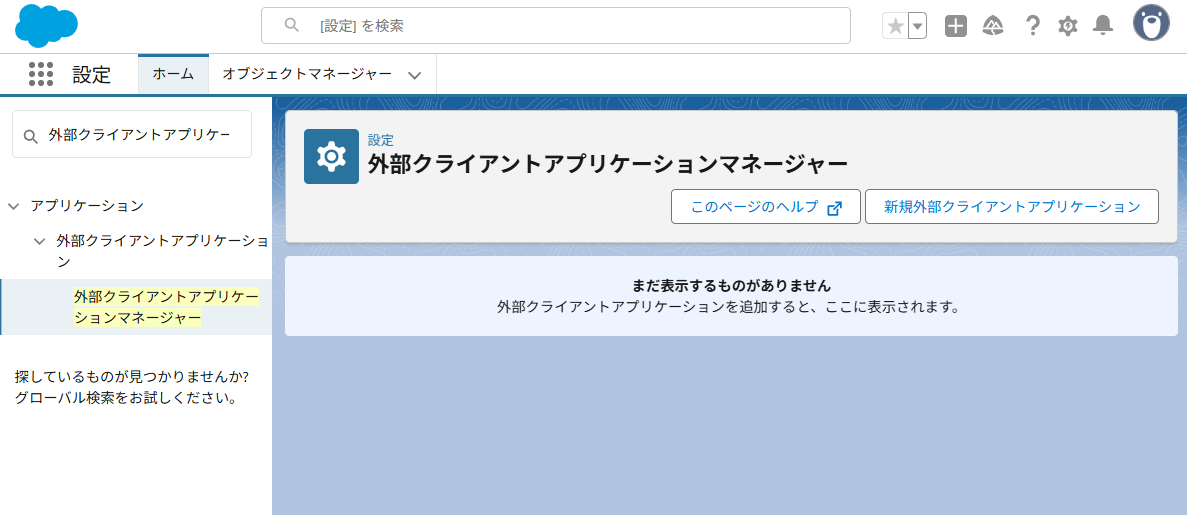This screenshot has height=515, width=1187.
Task: Click the 設定 breadcrumb link
Action: click(381, 140)
